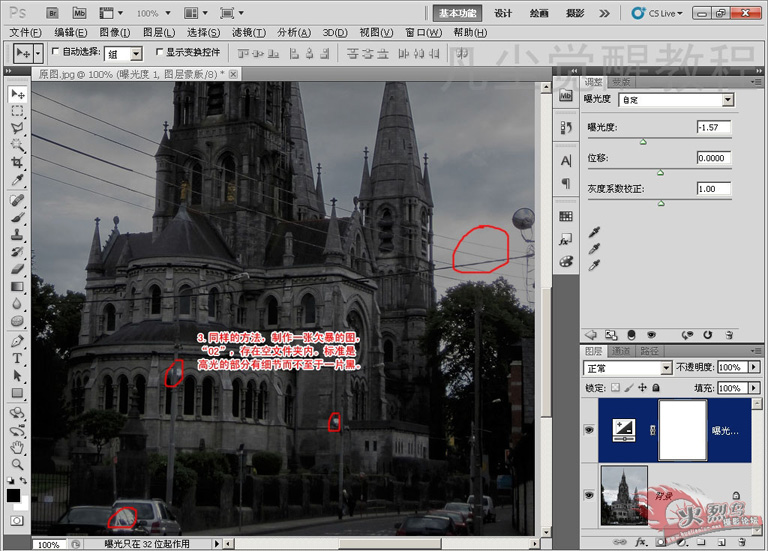The height and width of the screenshot is (551, 768).
Task: Open the 图像(I) menu
Action: [x=115, y=32]
